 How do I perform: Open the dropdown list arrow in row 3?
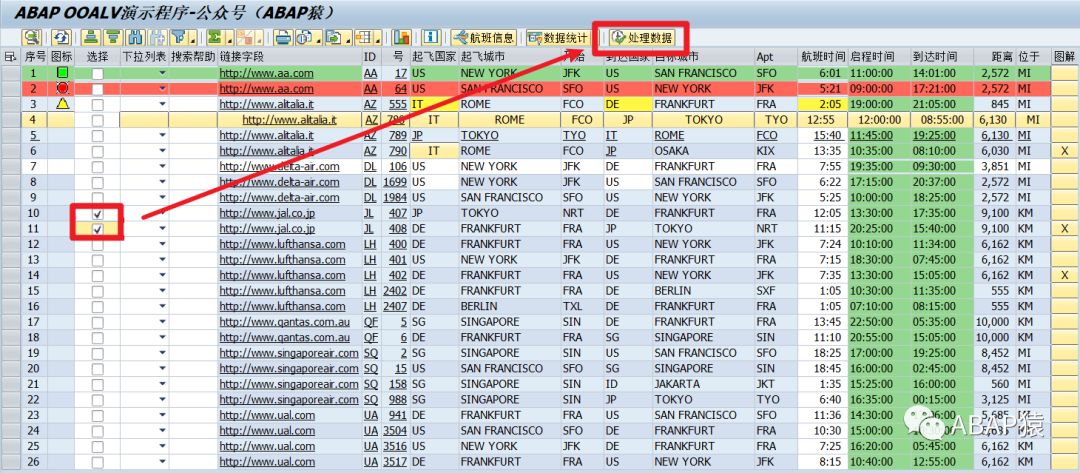point(163,105)
